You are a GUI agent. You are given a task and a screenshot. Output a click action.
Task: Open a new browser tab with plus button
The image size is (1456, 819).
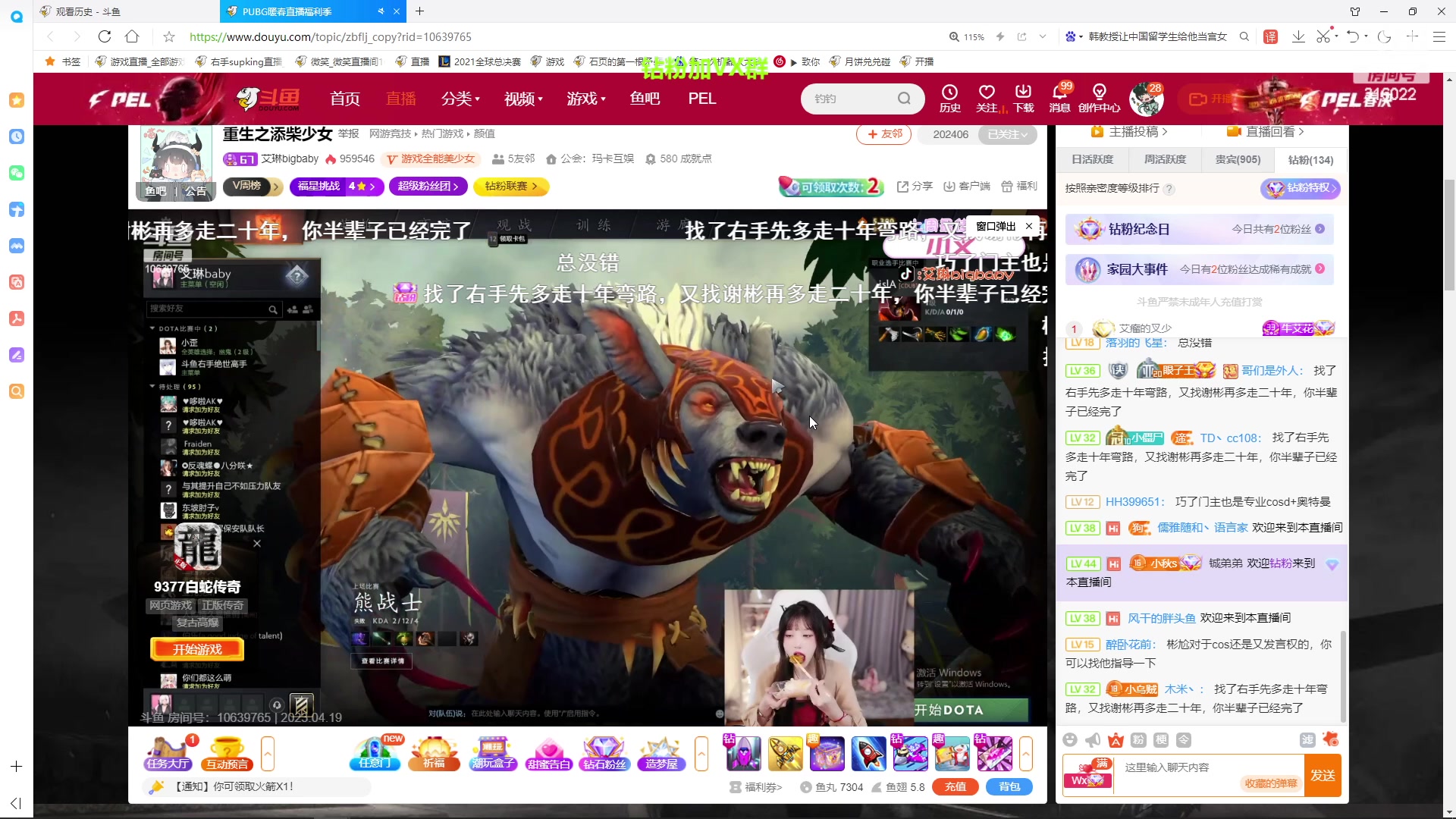pos(419,11)
